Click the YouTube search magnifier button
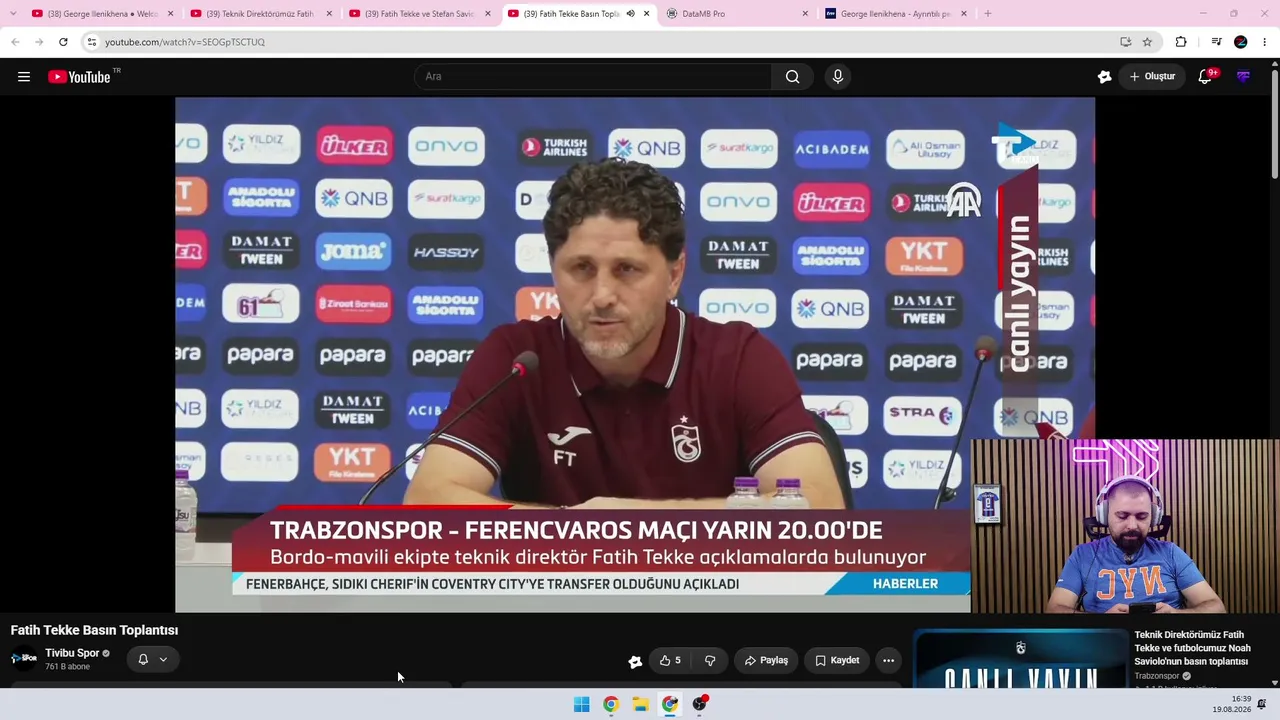 click(792, 77)
